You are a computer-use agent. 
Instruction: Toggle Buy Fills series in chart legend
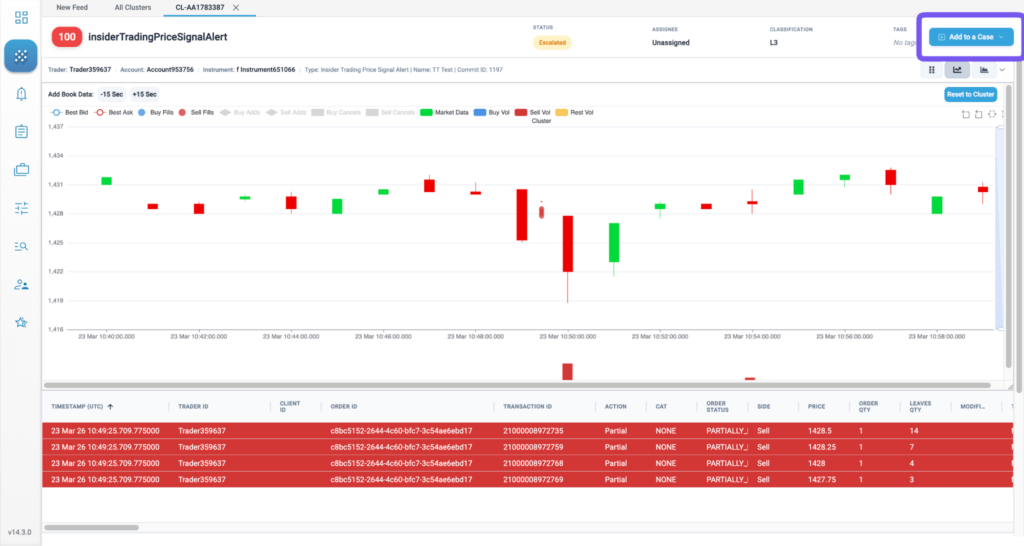pyautogui.click(x=155, y=112)
